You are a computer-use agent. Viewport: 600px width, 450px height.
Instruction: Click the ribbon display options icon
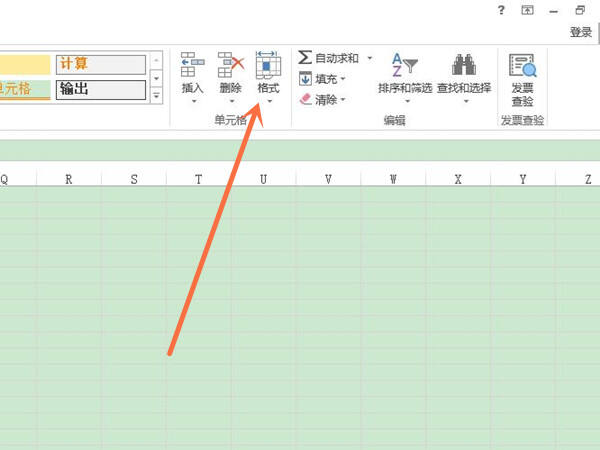tap(527, 10)
